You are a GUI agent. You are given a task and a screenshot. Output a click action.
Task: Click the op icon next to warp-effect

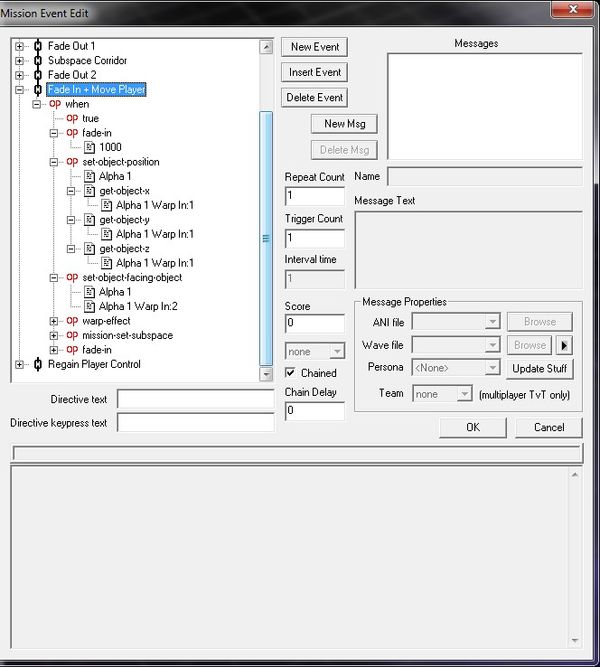point(72,321)
